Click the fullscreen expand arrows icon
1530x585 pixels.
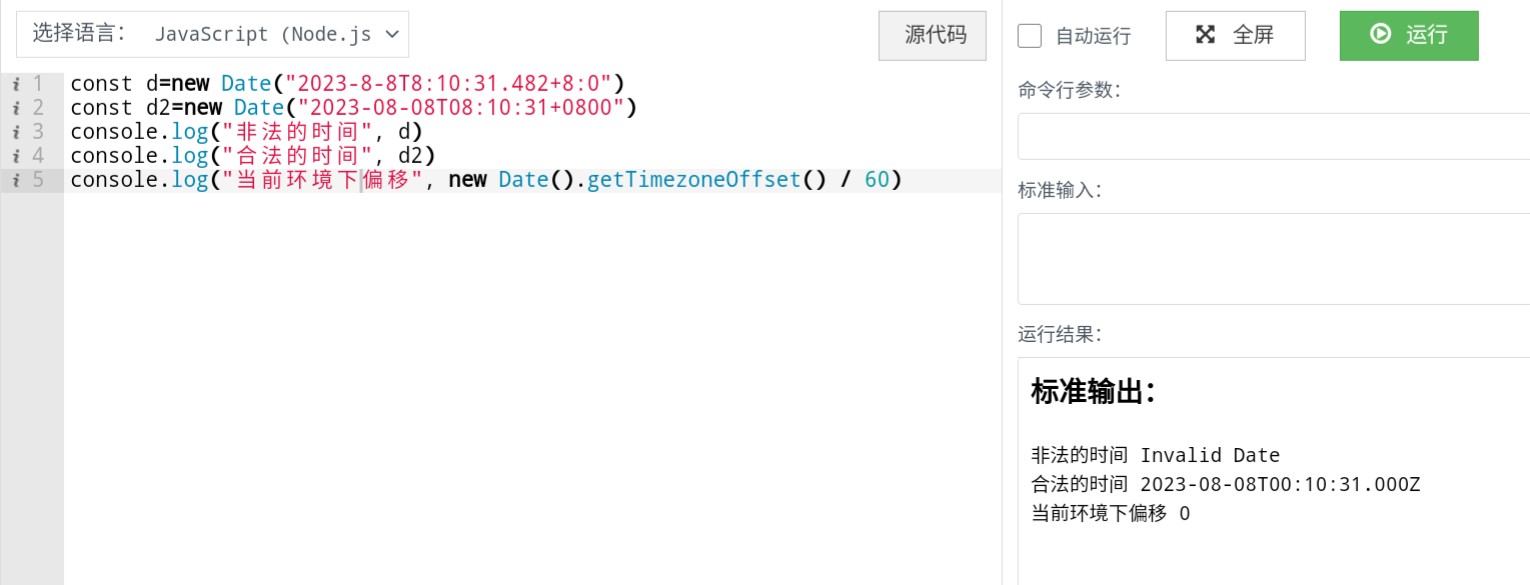coord(1207,34)
